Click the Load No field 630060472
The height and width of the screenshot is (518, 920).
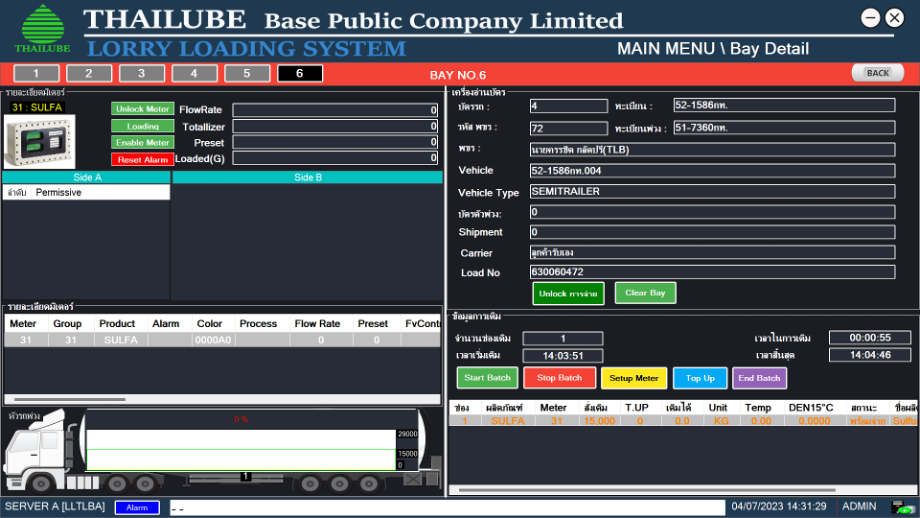tap(712, 272)
